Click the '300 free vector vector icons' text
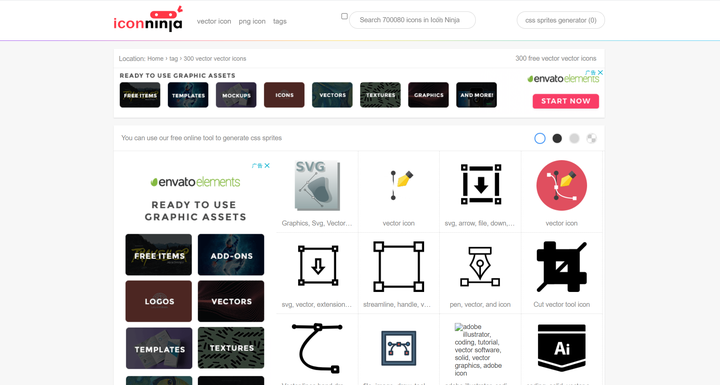This screenshot has width=720, height=385. point(556,58)
